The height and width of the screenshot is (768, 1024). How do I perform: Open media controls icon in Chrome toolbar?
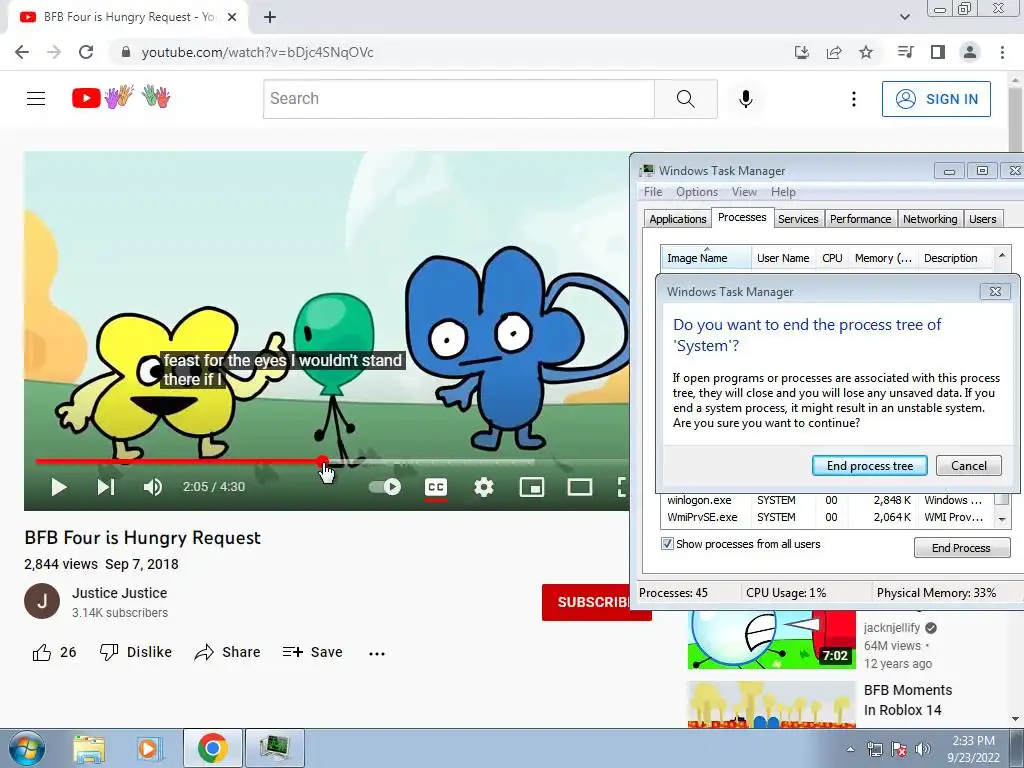pos(906,52)
